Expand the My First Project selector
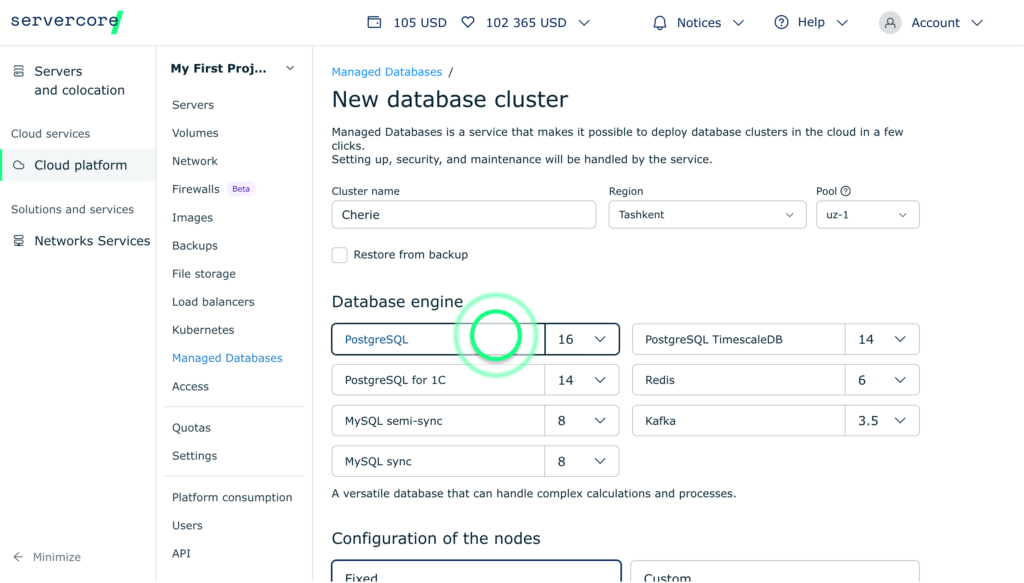The width and height of the screenshot is (1024, 583). tap(290, 68)
